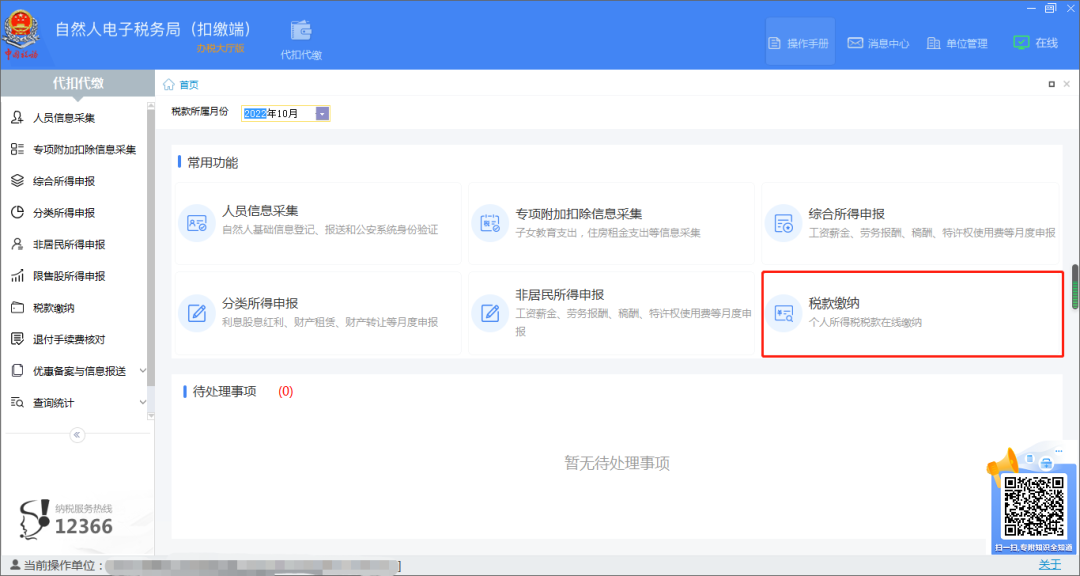Click the 办税大厅版 label
The width and height of the screenshot is (1080, 576).
click(x=220, y=48)
